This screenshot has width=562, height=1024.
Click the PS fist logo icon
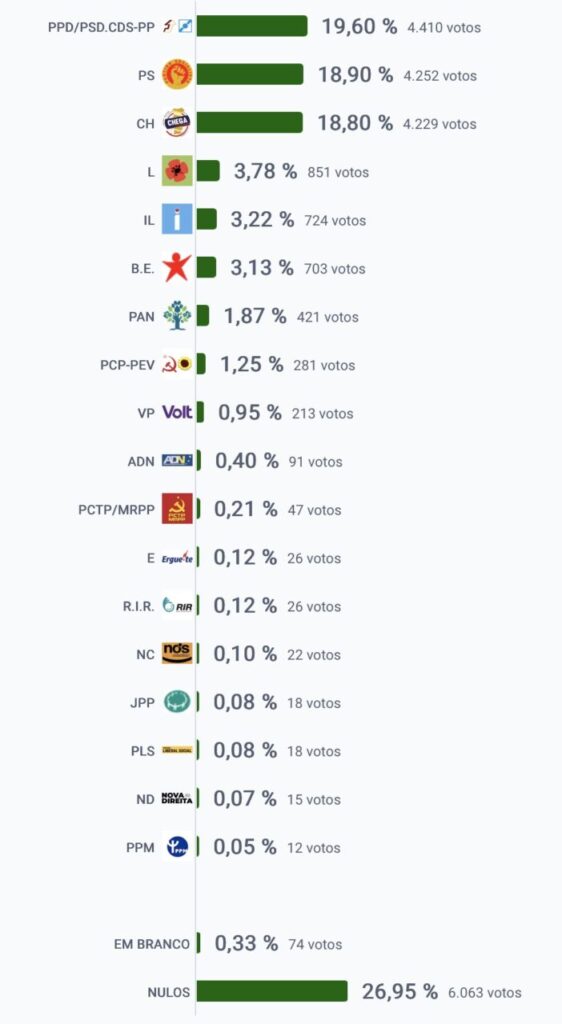click(x=177, y=74)
